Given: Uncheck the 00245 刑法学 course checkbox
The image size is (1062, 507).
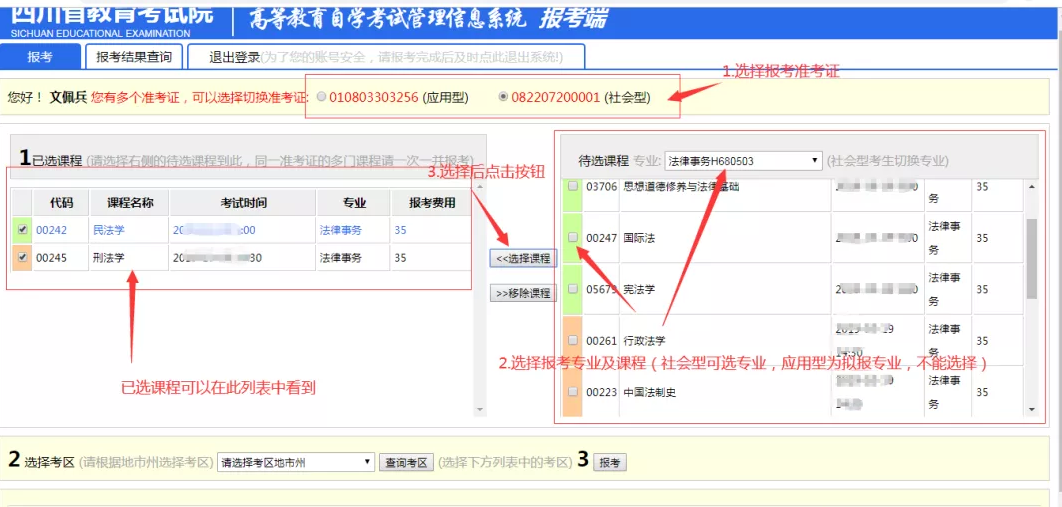Looking at the screenshot, I should point(22,257).
